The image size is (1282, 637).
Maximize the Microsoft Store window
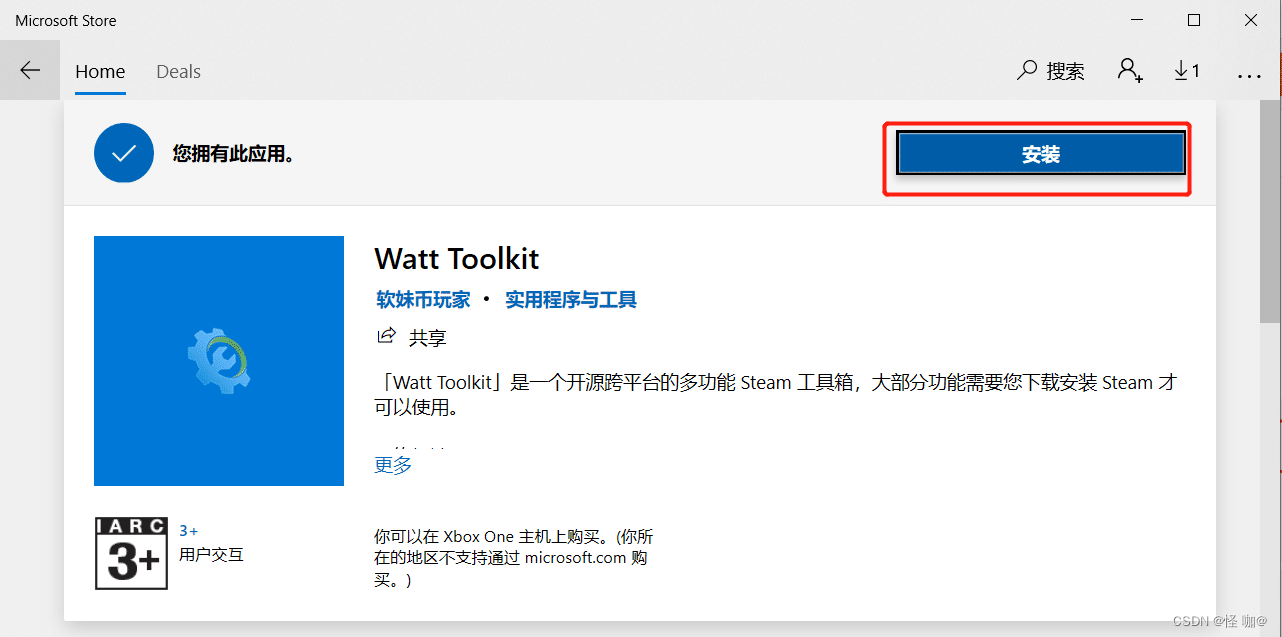(x=1194, y=20)
